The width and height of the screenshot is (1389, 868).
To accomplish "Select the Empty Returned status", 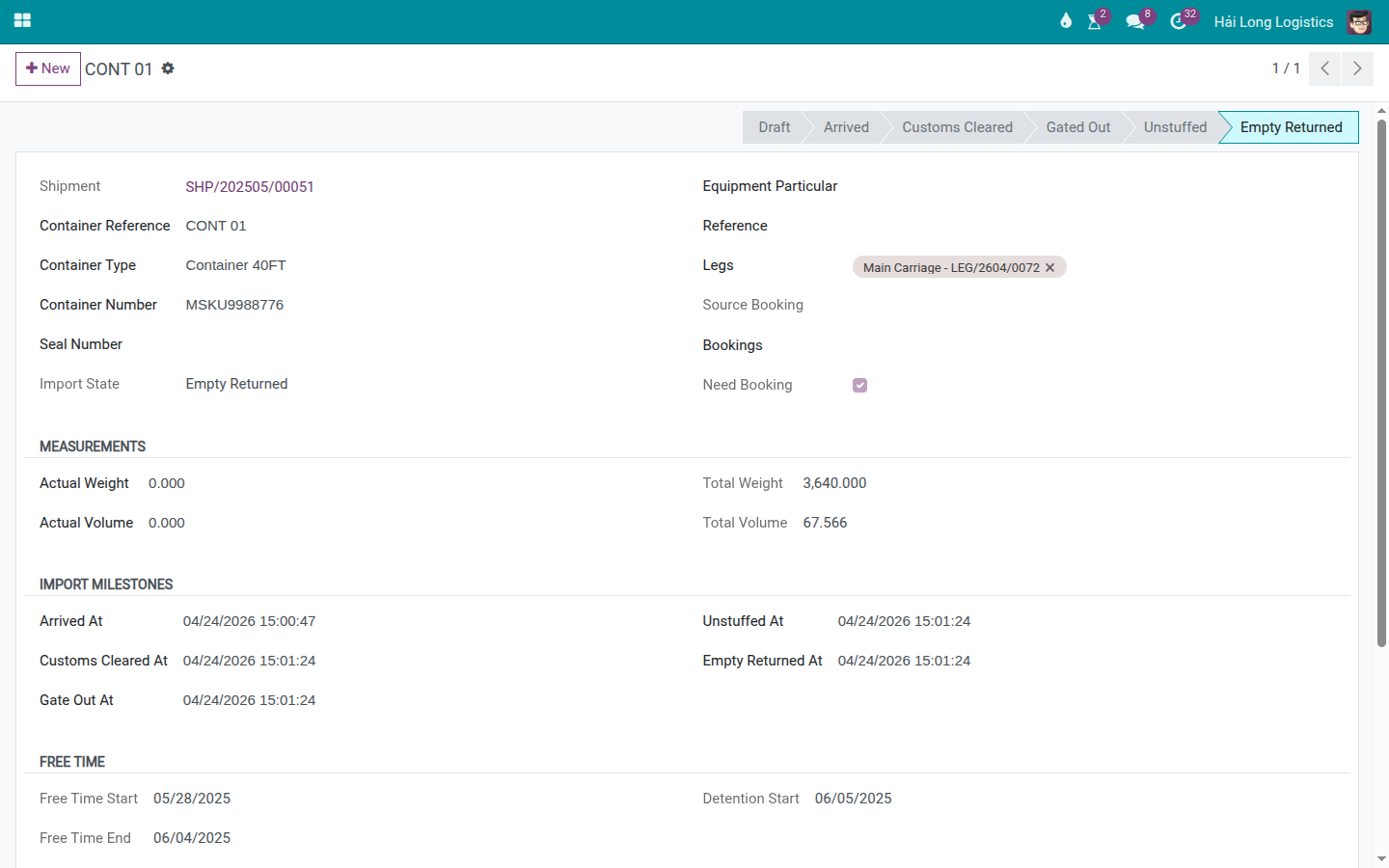I will click(1291, 127).
